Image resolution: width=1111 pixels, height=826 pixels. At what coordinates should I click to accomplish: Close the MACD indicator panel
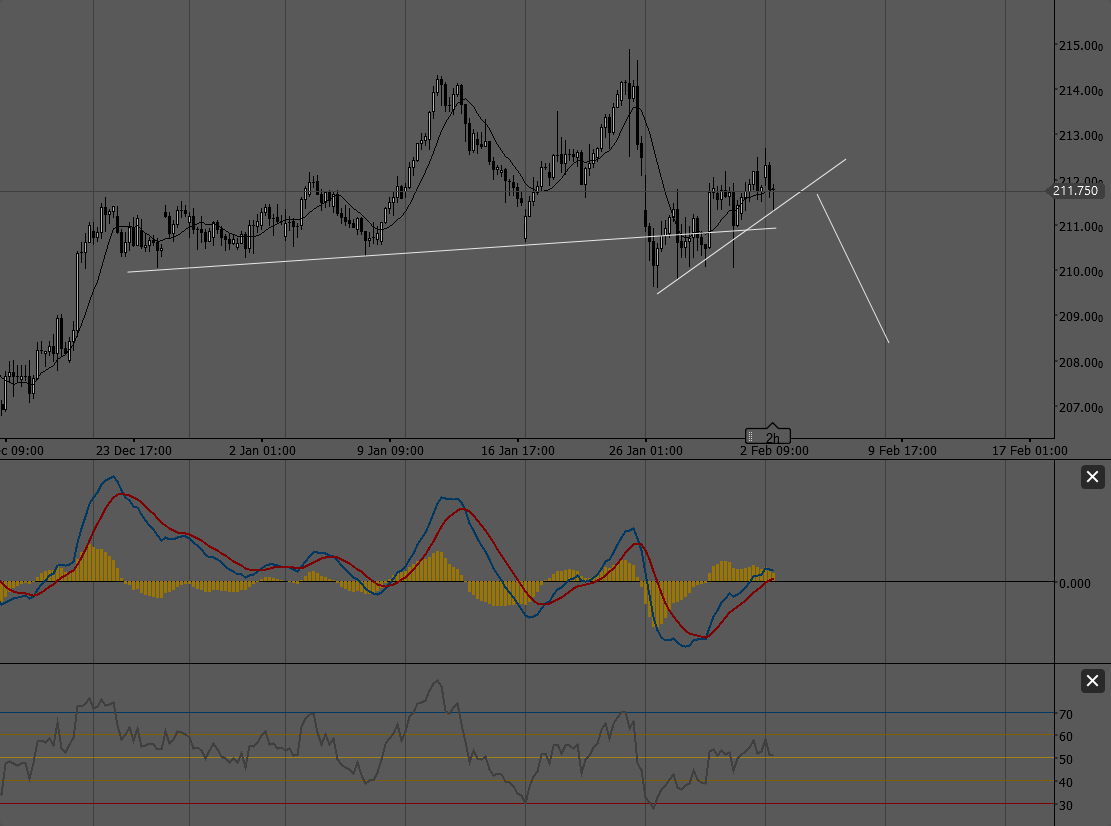(1092, 477)
